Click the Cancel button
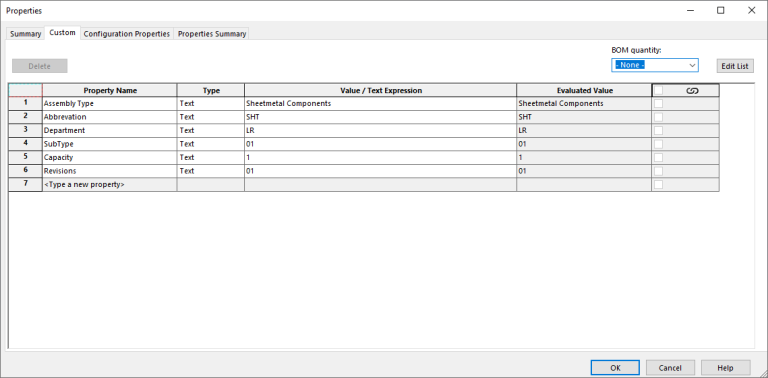This screenshot has height=378, width=768. pyautogui.click(x=670, y=368)
